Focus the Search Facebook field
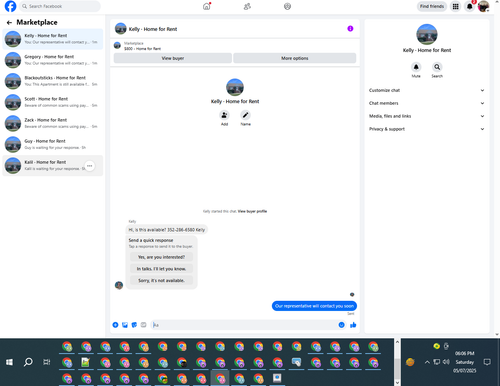This screenshot has height=386, width=500. tap(60, 6)
